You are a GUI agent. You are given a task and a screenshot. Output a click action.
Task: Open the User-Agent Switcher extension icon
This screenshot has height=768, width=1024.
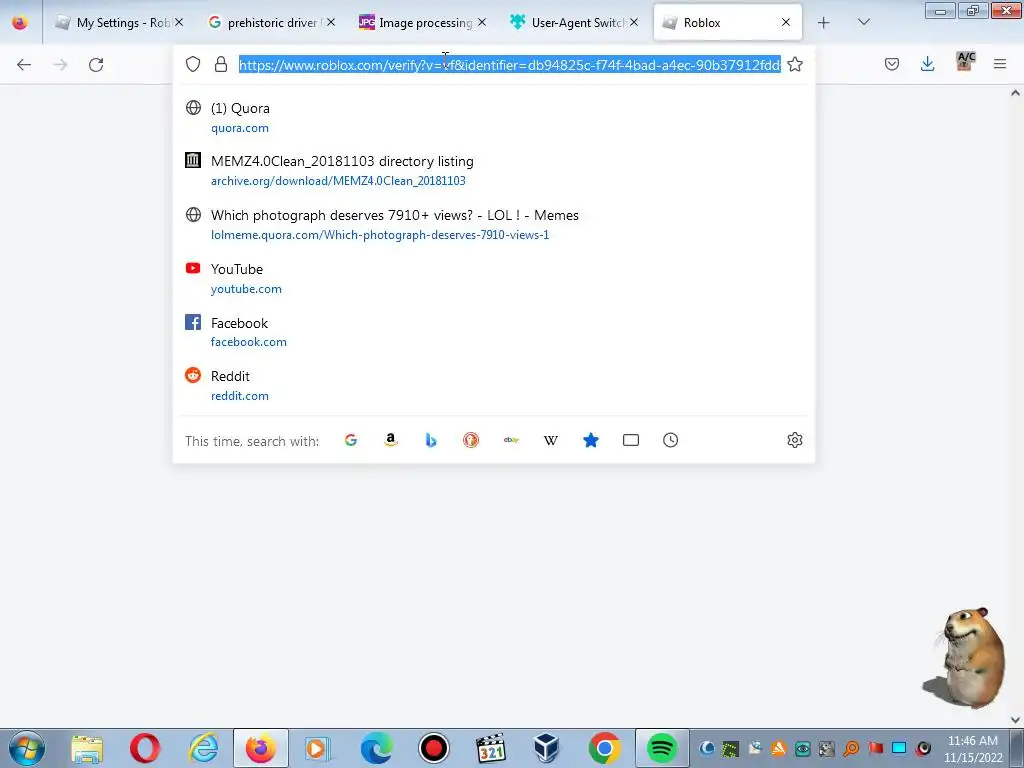(x=965, y=61)
